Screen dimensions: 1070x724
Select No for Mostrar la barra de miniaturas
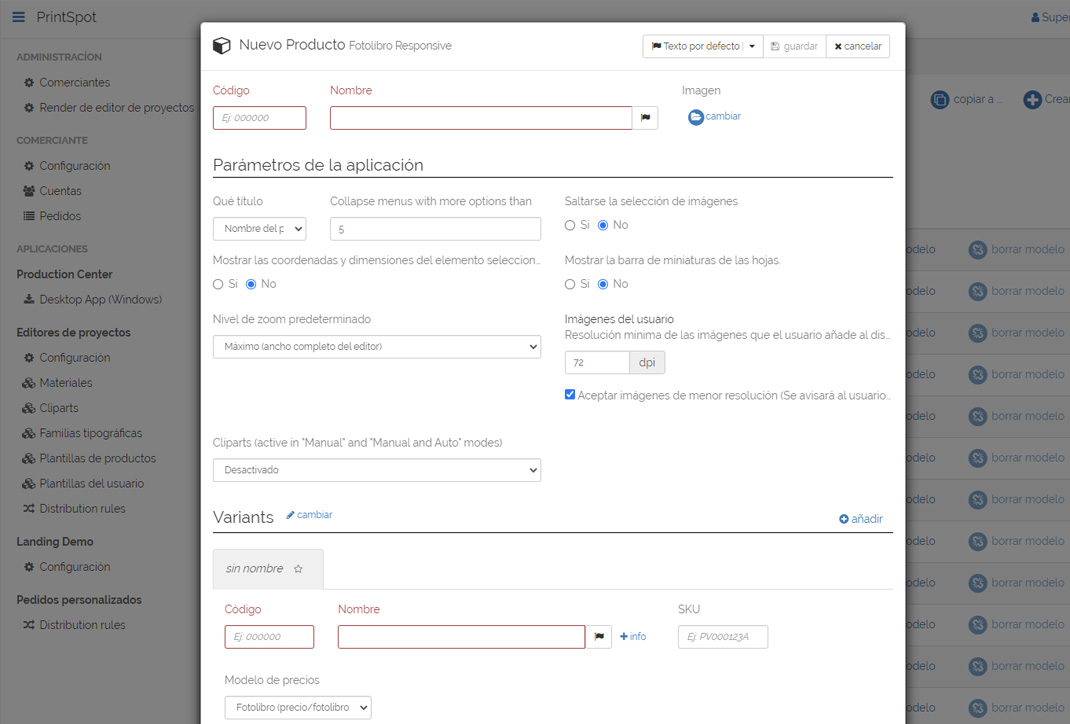tap(603, 285)
